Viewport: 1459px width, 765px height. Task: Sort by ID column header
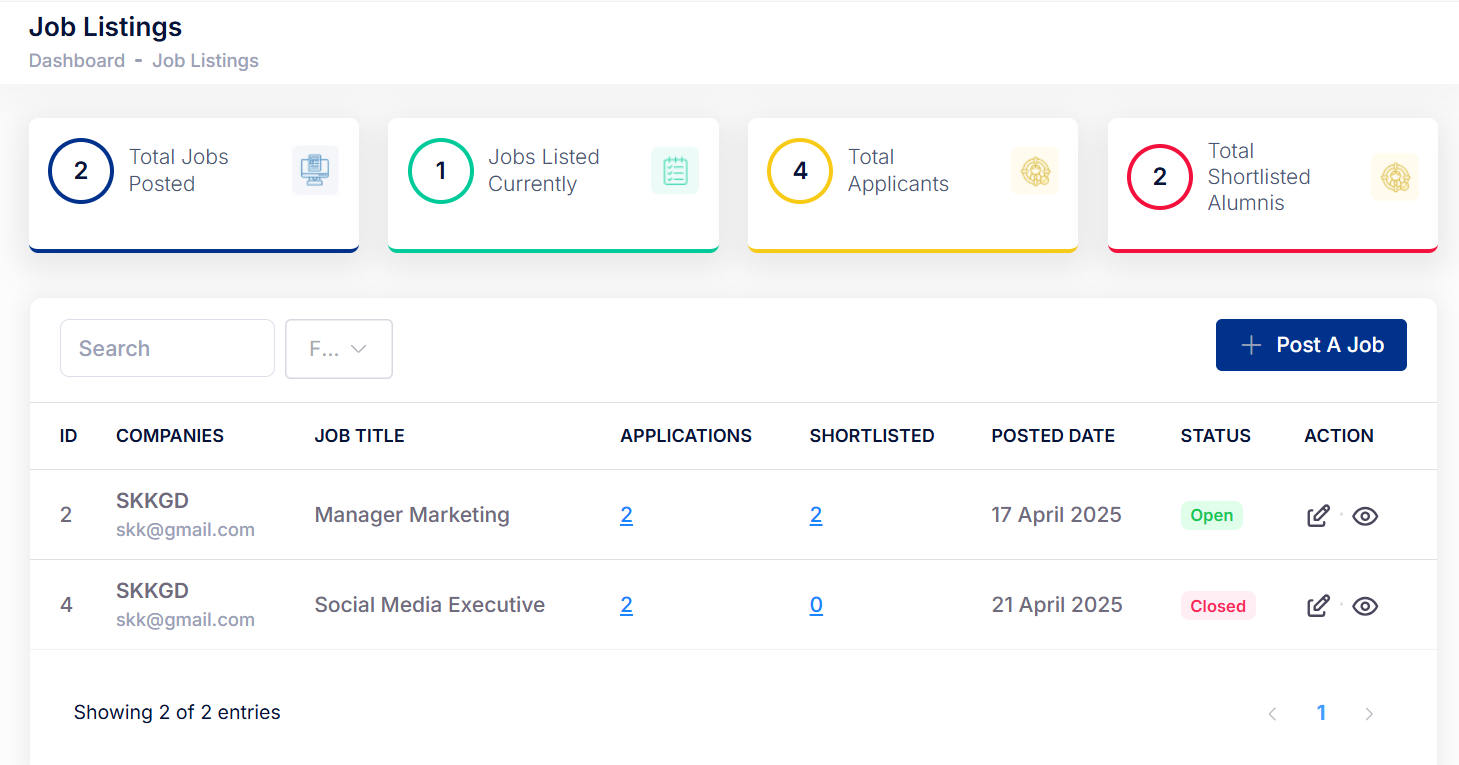coord(69,436)
